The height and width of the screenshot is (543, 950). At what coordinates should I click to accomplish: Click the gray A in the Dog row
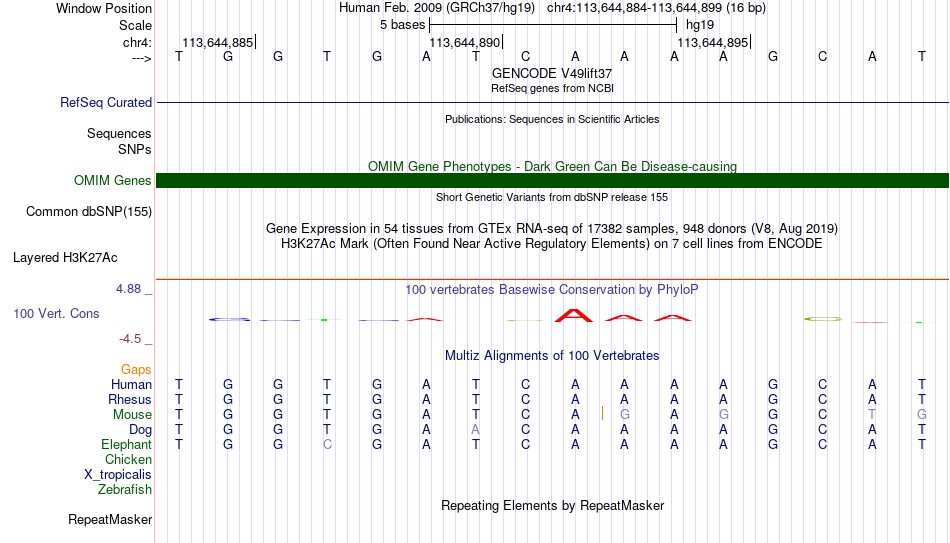476,430
